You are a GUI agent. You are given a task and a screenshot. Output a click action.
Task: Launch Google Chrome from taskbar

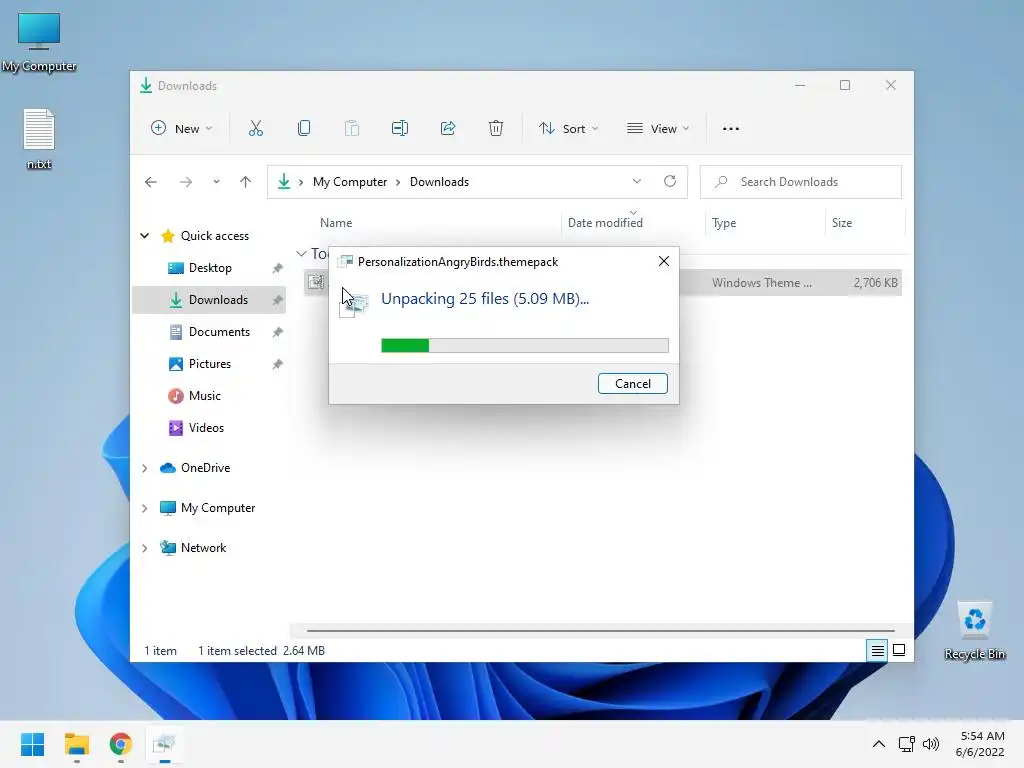click(121, 744)
